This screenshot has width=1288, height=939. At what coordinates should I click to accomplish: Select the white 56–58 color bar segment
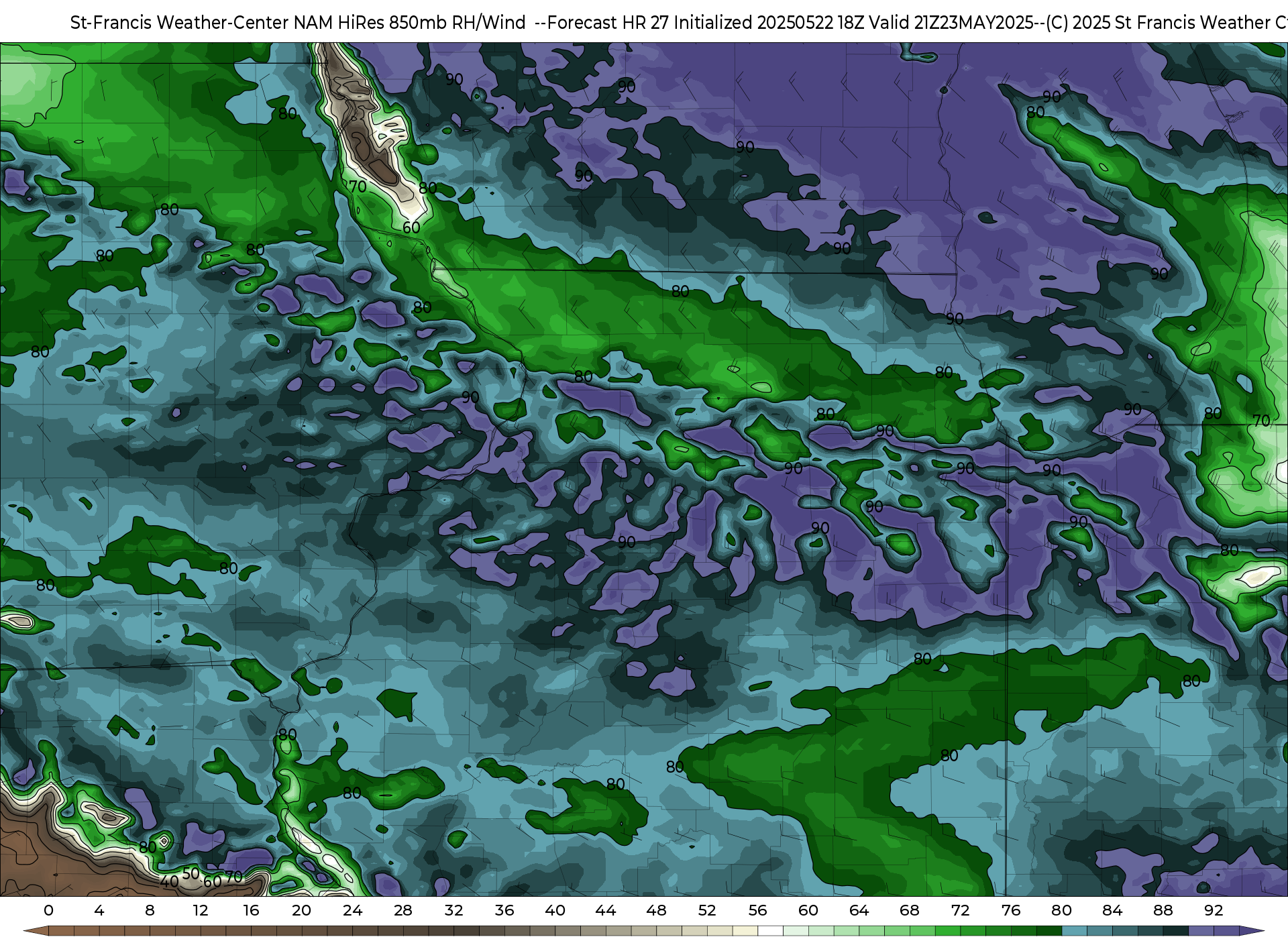(x=770, y=931)
